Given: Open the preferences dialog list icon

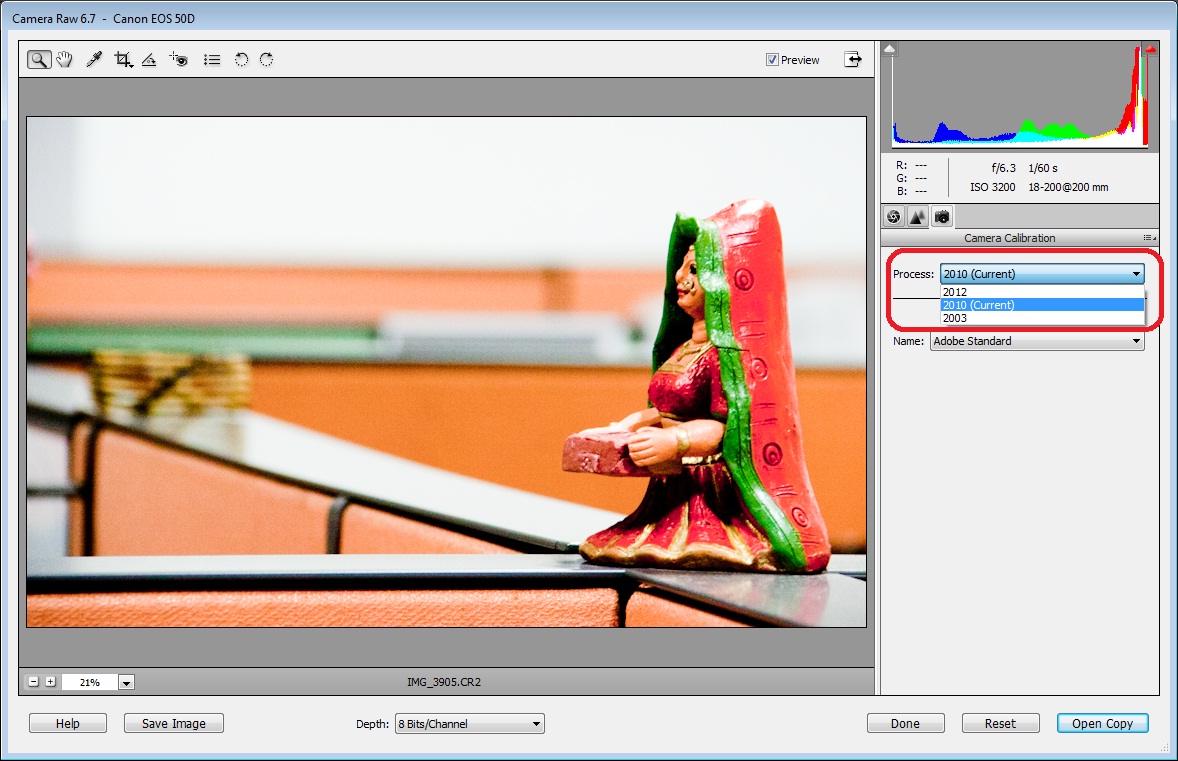Looking at the screenshot, I should point(212,59).
